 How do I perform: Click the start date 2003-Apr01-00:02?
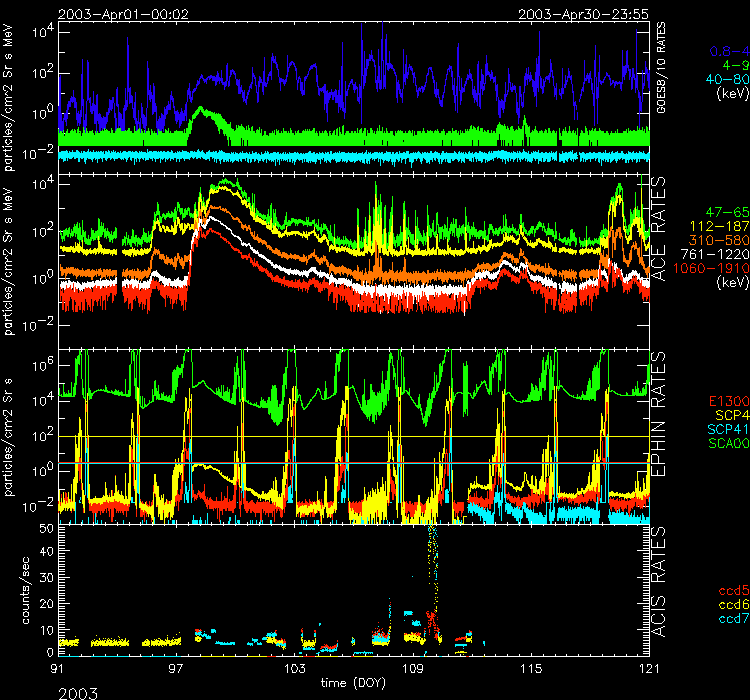[108, 14]
